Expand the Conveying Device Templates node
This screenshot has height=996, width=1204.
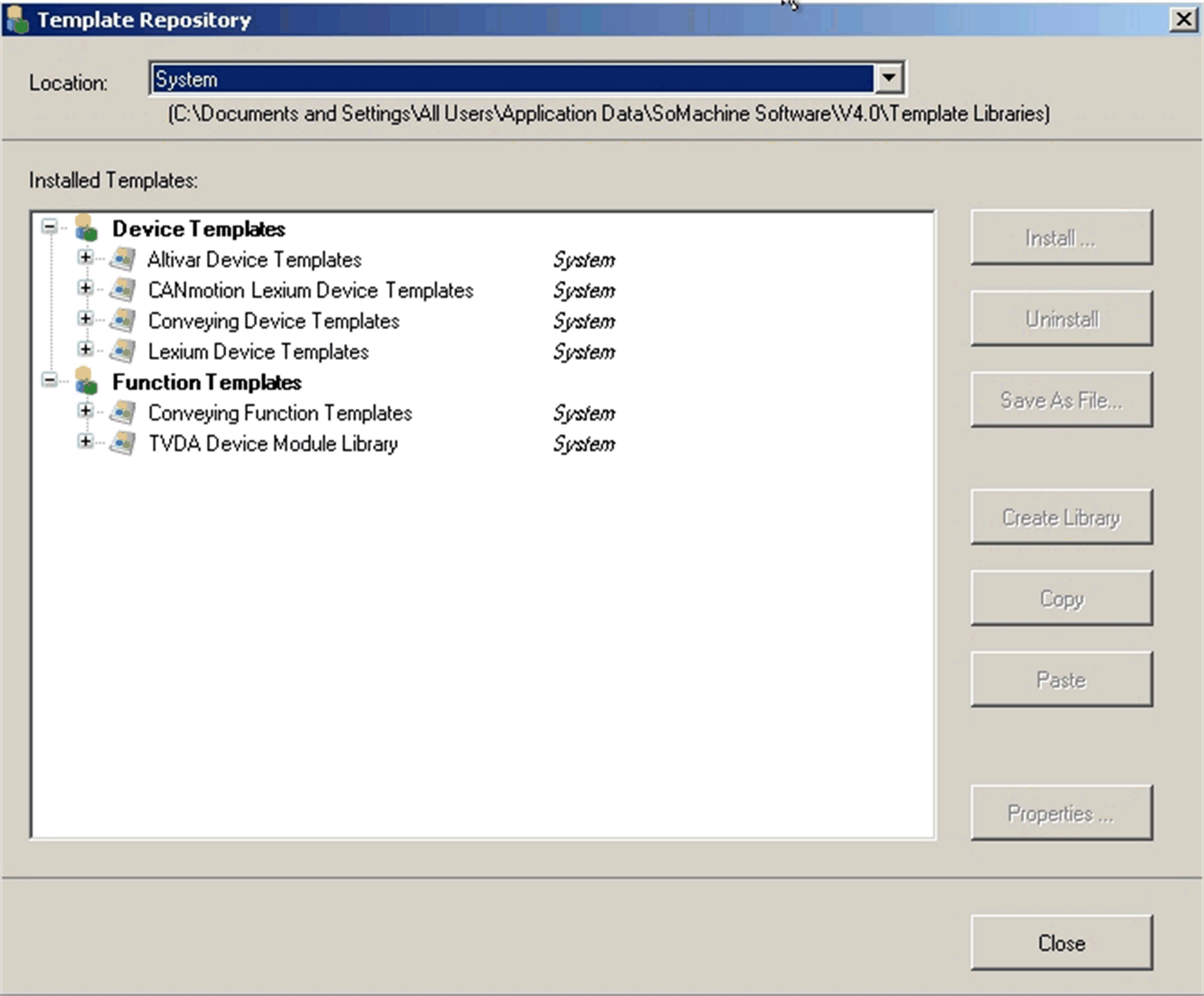click(x=85, y=318)
